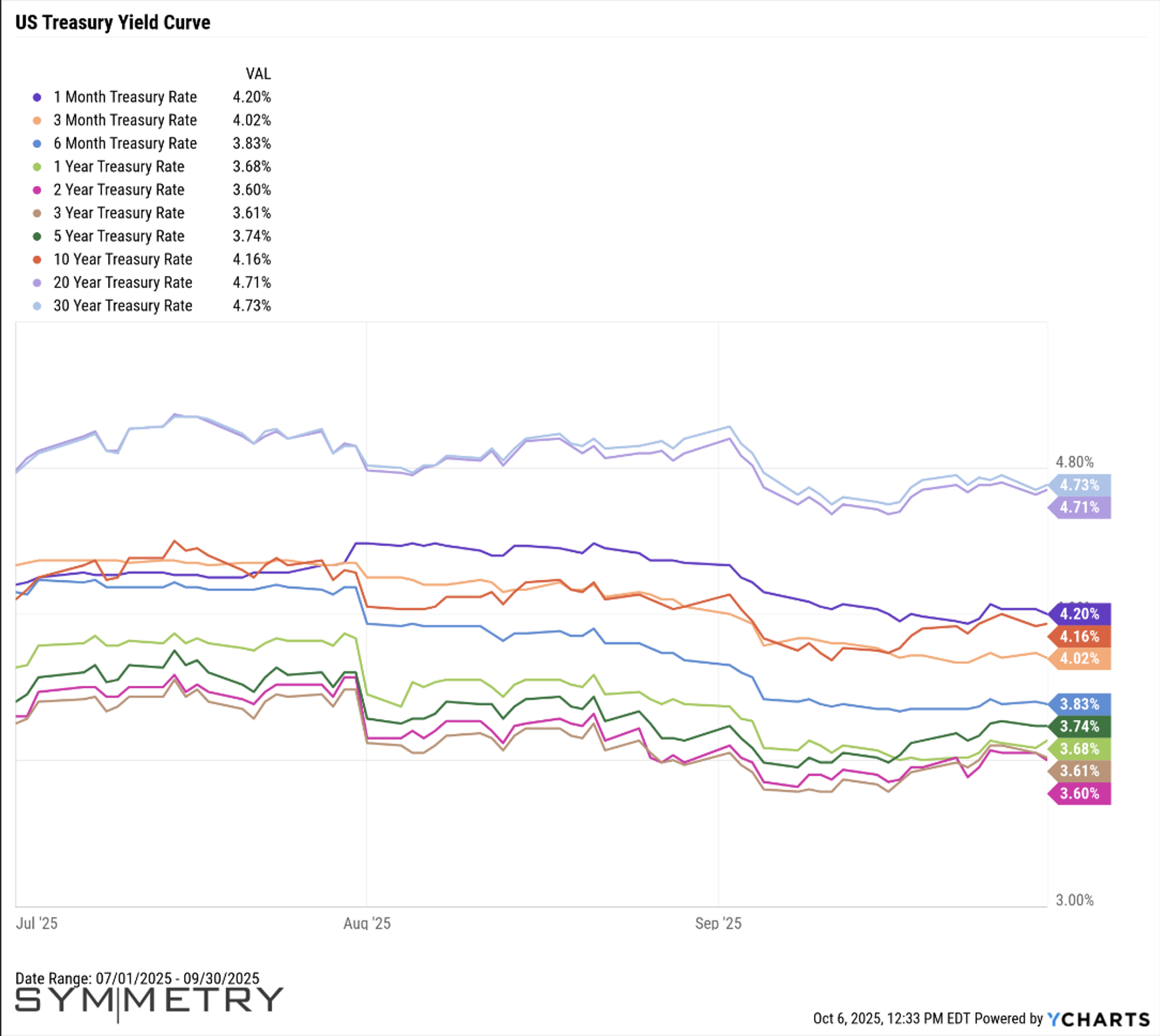Click the 5 Year Treasury Rate legend label

119,236
